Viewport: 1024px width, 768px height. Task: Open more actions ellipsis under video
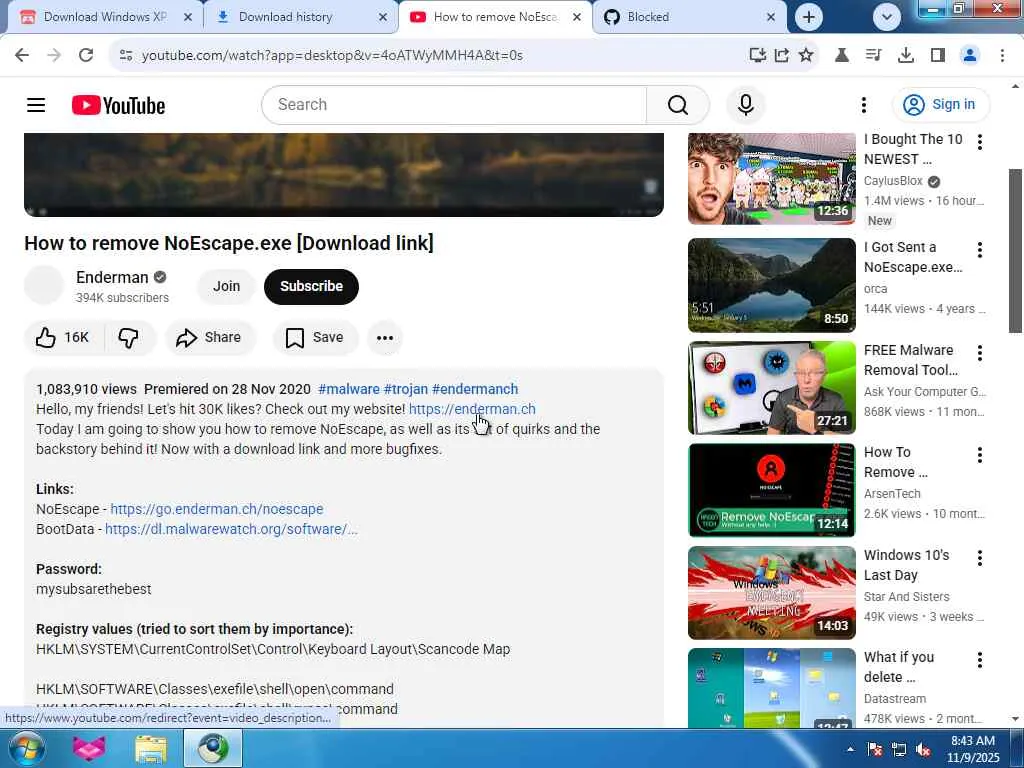(385, 338)
